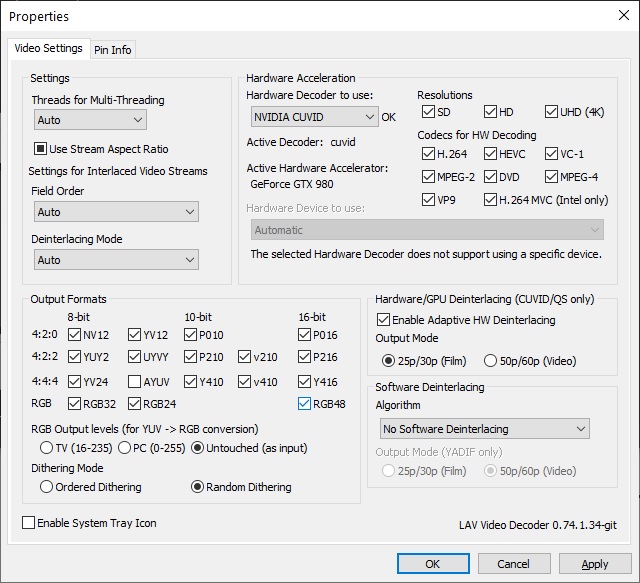This screenshot has width=640, height=583.
Task: Disable HEVC hardware decoding codec
Action: click(x=491, y=154)
